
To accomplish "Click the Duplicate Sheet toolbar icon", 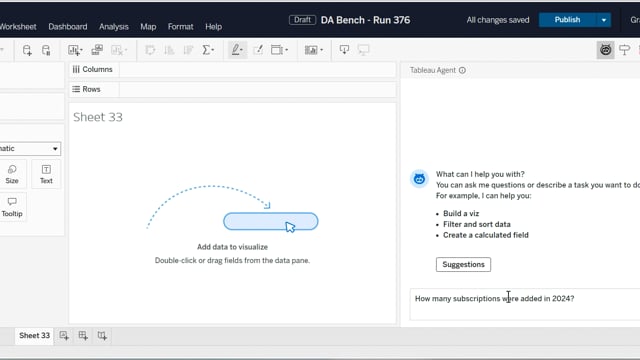I will pyautogui.click(x=97, y=50).
